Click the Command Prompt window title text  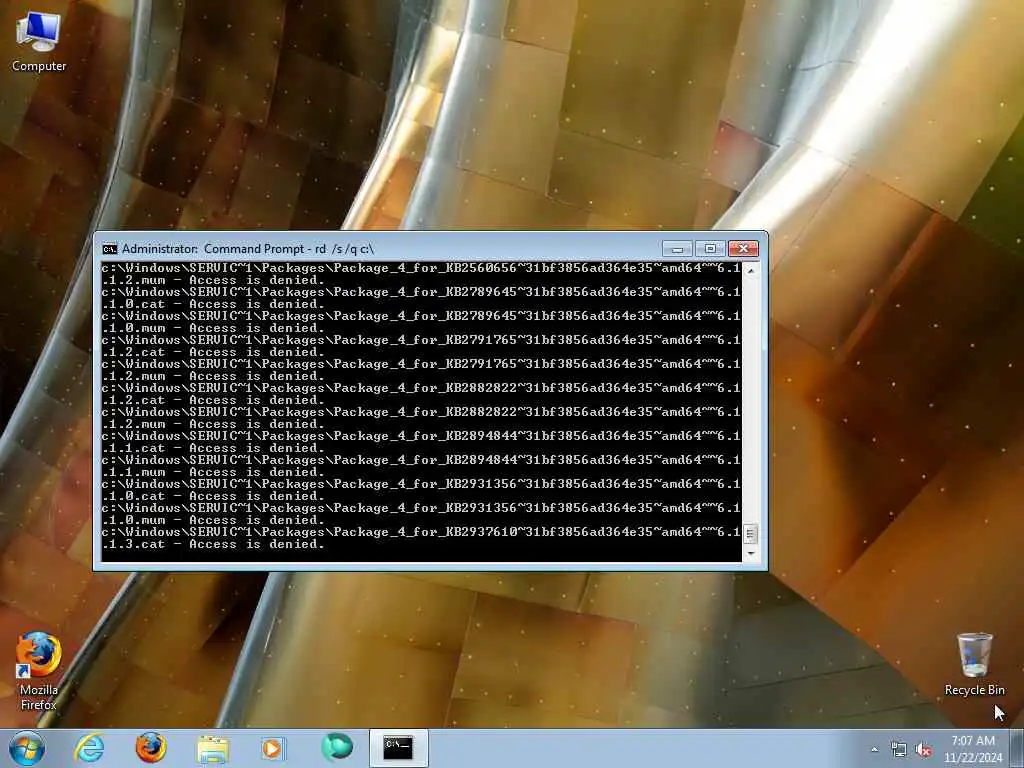pos(248,249)
